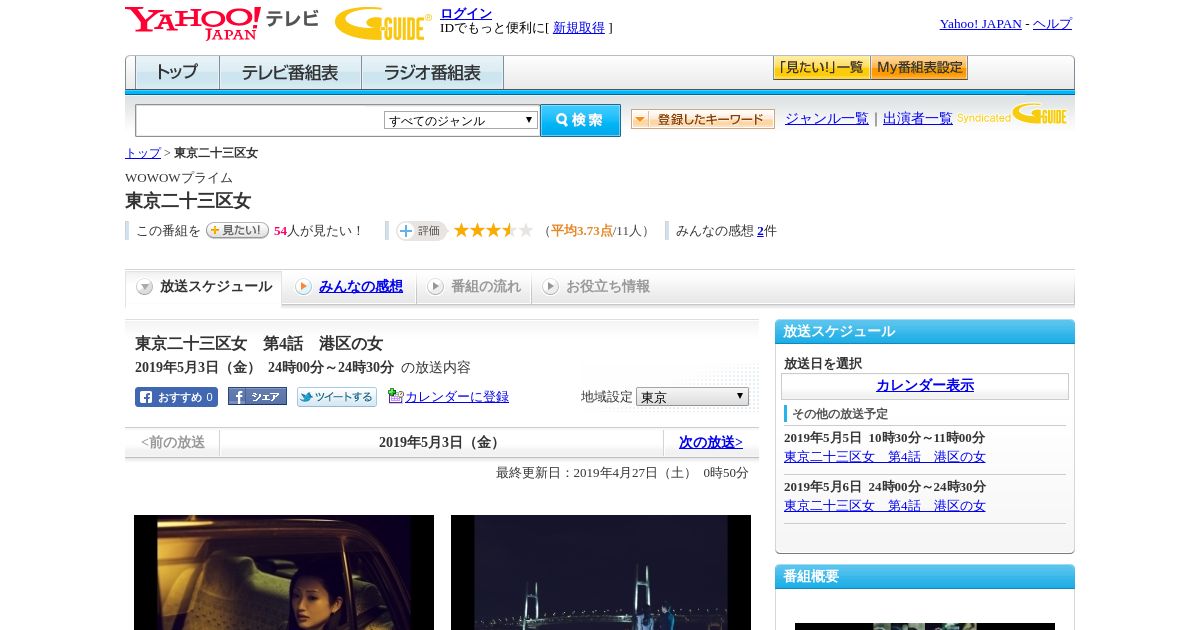
Task: Click the 東京二十三区女 program title text
Action: coord(188,200)
